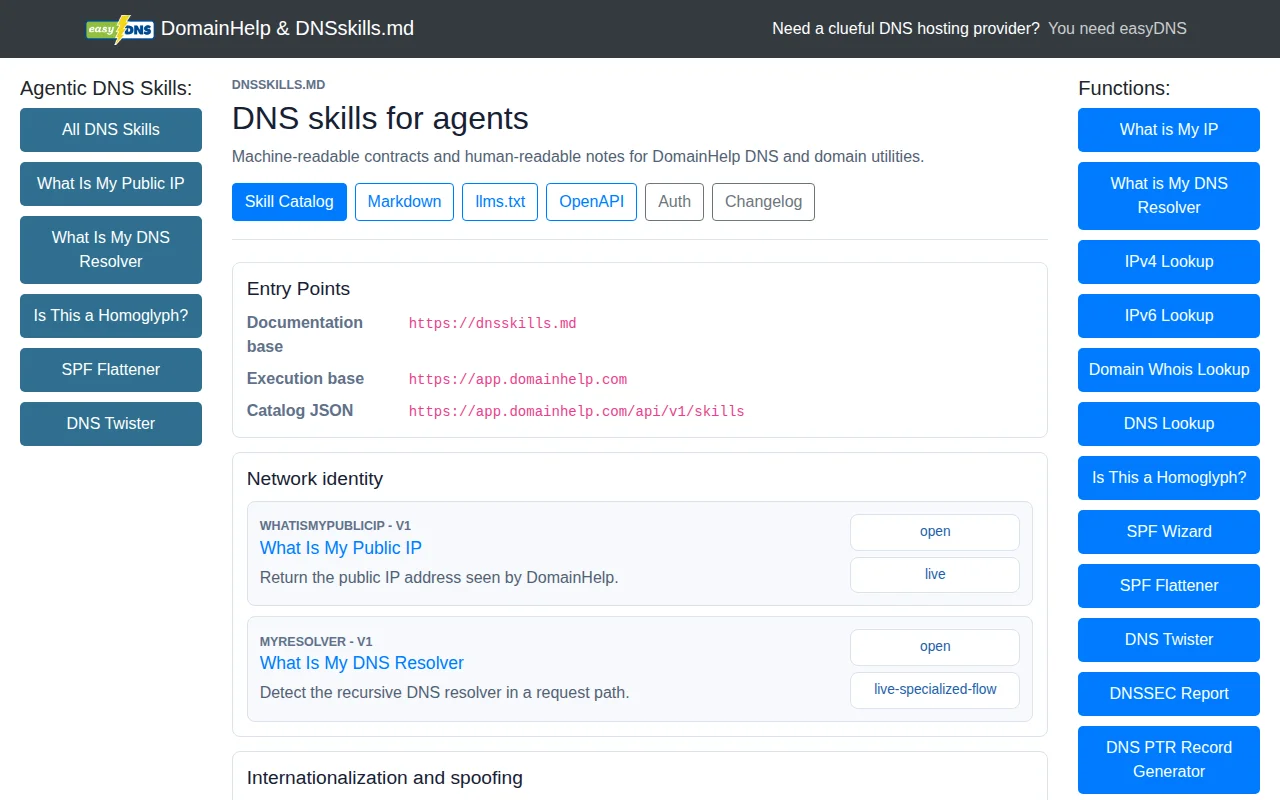
Task: Click the 'DNS skills for agents' page title
Action: point(380,118)
